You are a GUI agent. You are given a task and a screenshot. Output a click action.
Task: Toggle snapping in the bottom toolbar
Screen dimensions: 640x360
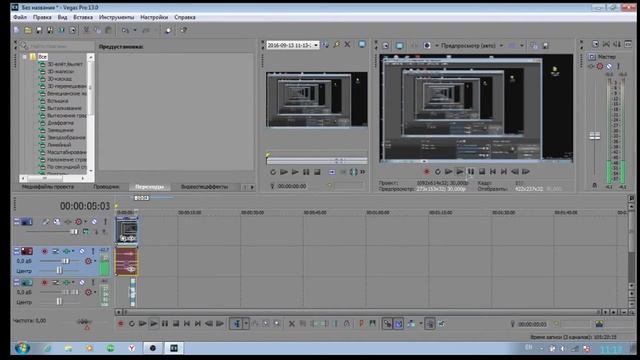[x=387, y=324]
